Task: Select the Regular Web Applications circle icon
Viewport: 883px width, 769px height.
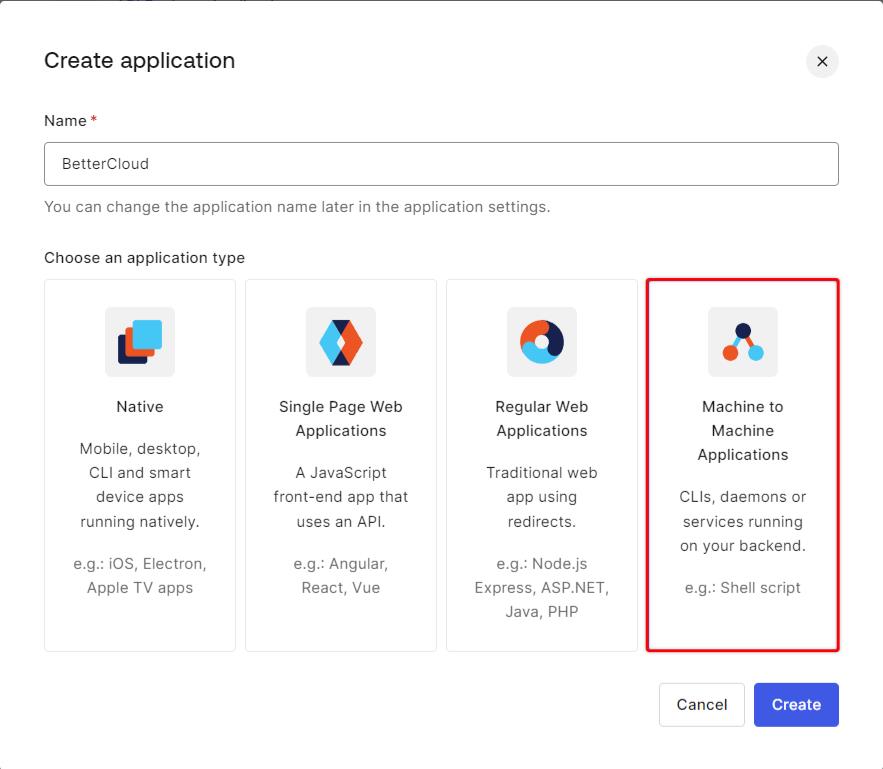Action: (541, 342)
